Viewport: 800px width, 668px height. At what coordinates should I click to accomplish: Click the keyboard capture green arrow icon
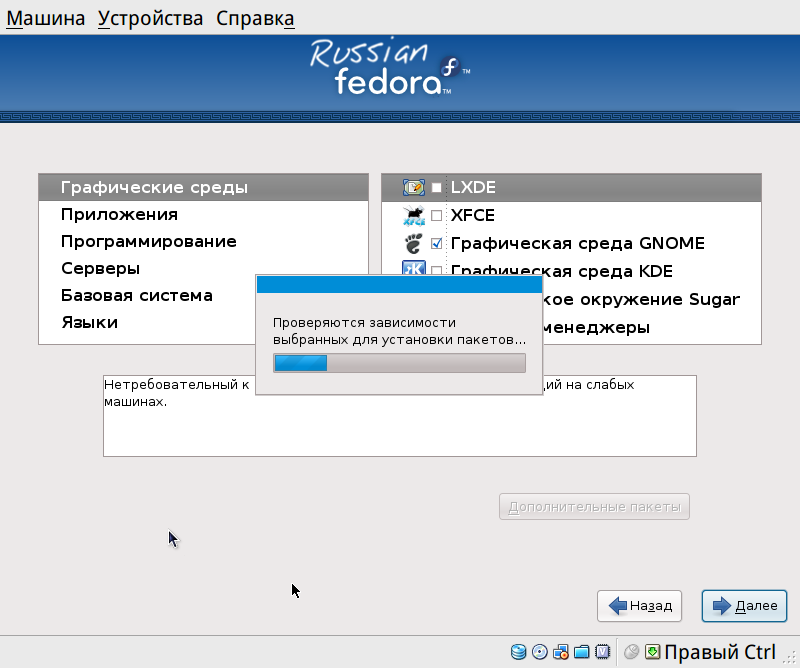[652, 652]
